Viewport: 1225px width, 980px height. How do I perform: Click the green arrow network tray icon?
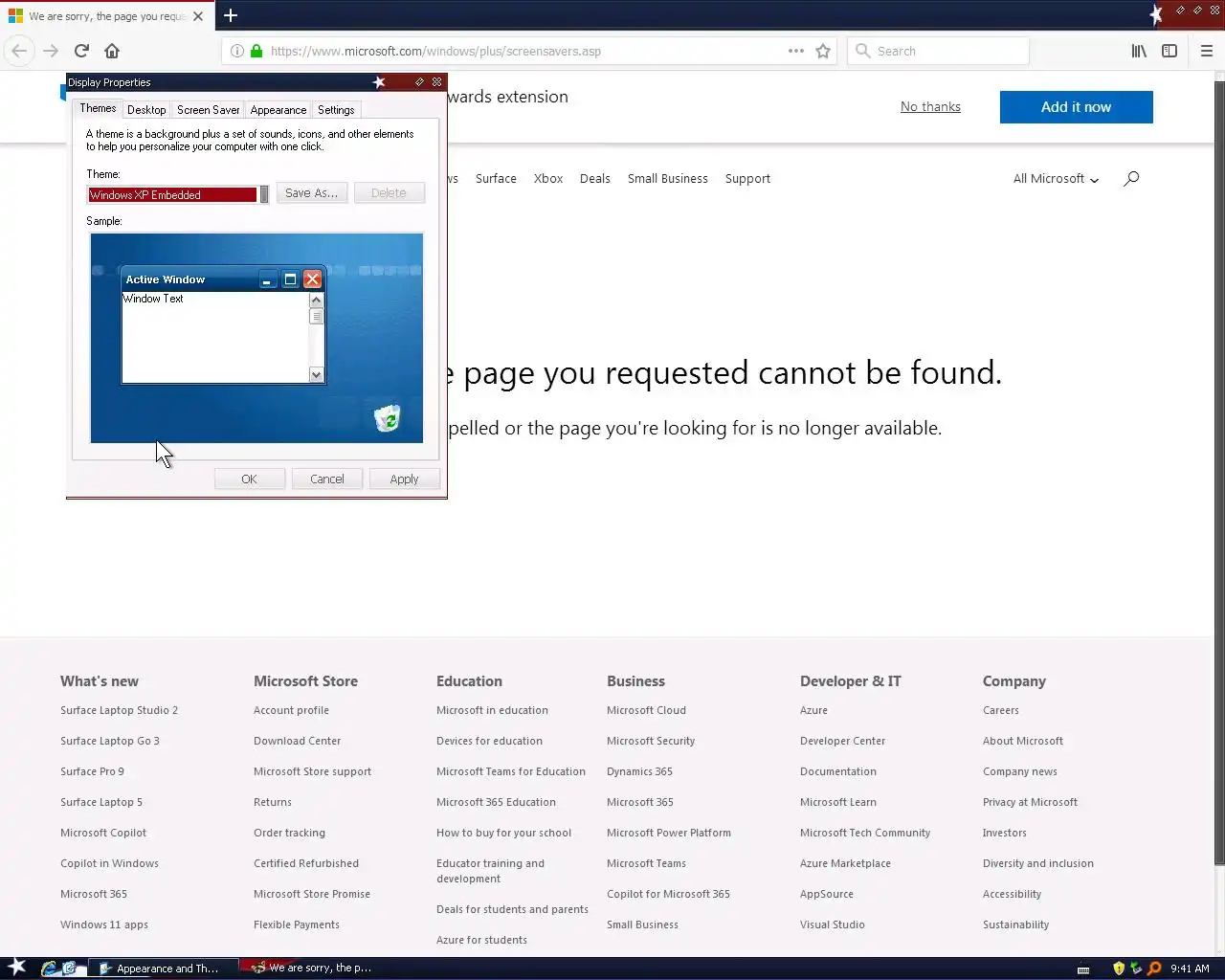pyautogui.click(x=1136, y=969)
